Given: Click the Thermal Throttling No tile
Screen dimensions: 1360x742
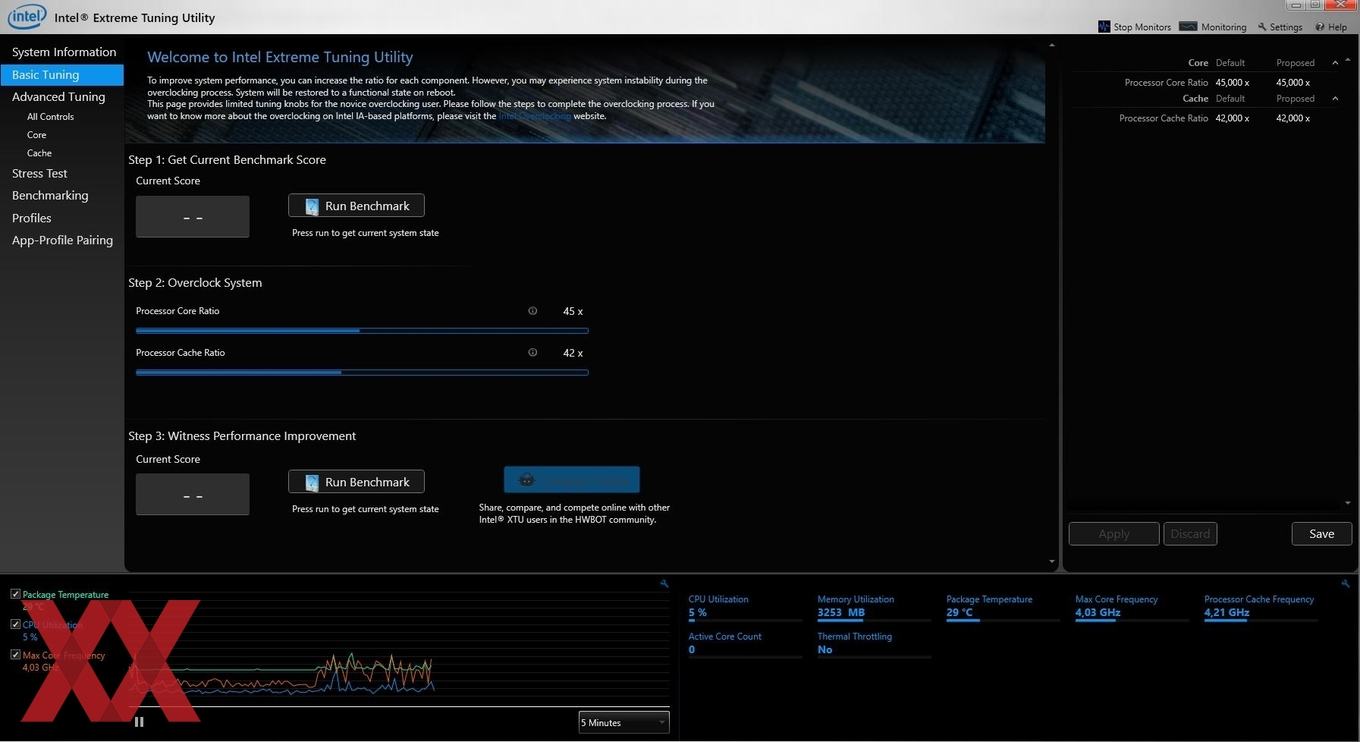Looking at the screenshot, I should pos(874,644).
